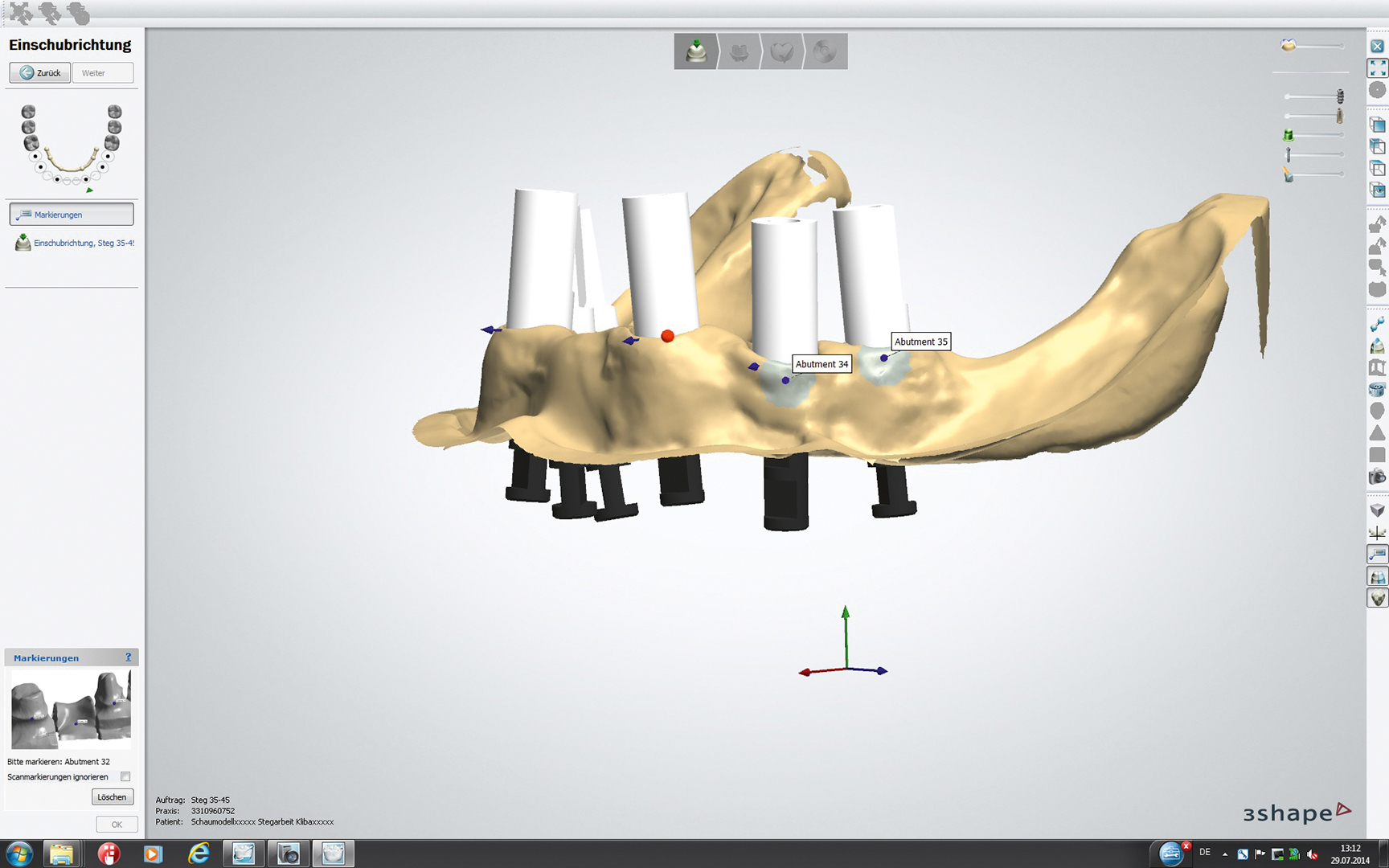Toggle the abutment visibility button
This screenshot has width=1389, height=868.
pyautogui.click(x=1377, y=576)
